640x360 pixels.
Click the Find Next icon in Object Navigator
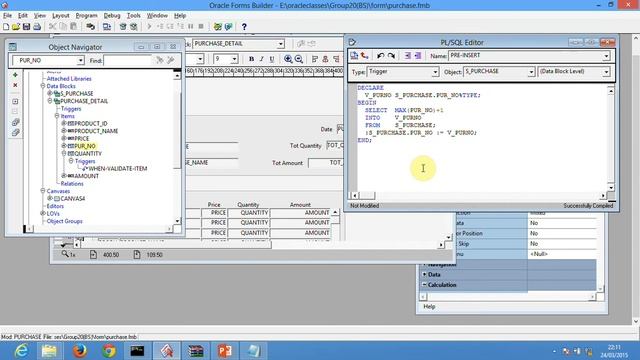coord(160,60)
